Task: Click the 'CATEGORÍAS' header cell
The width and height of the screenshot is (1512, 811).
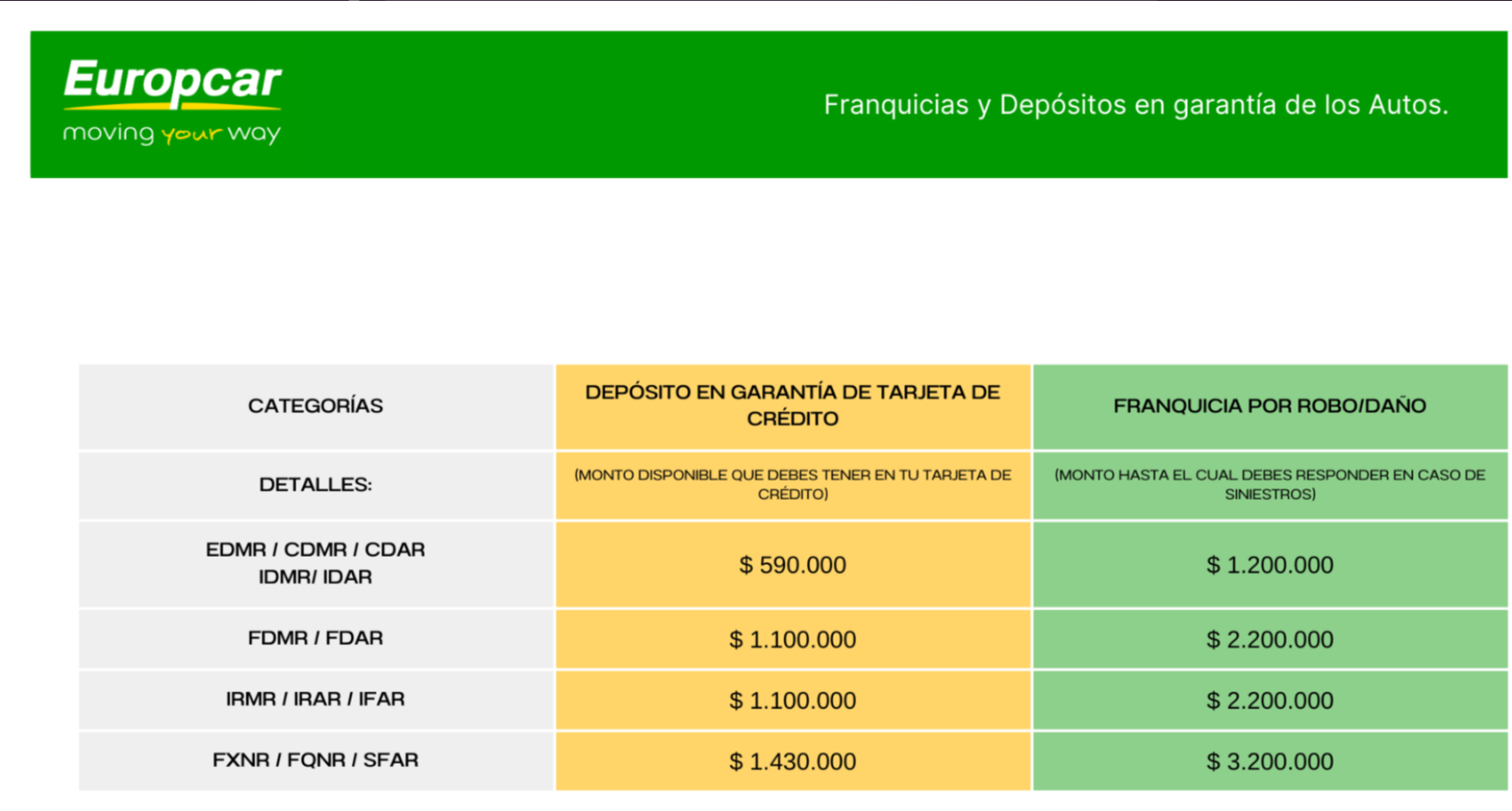Action: click(316, 406)
